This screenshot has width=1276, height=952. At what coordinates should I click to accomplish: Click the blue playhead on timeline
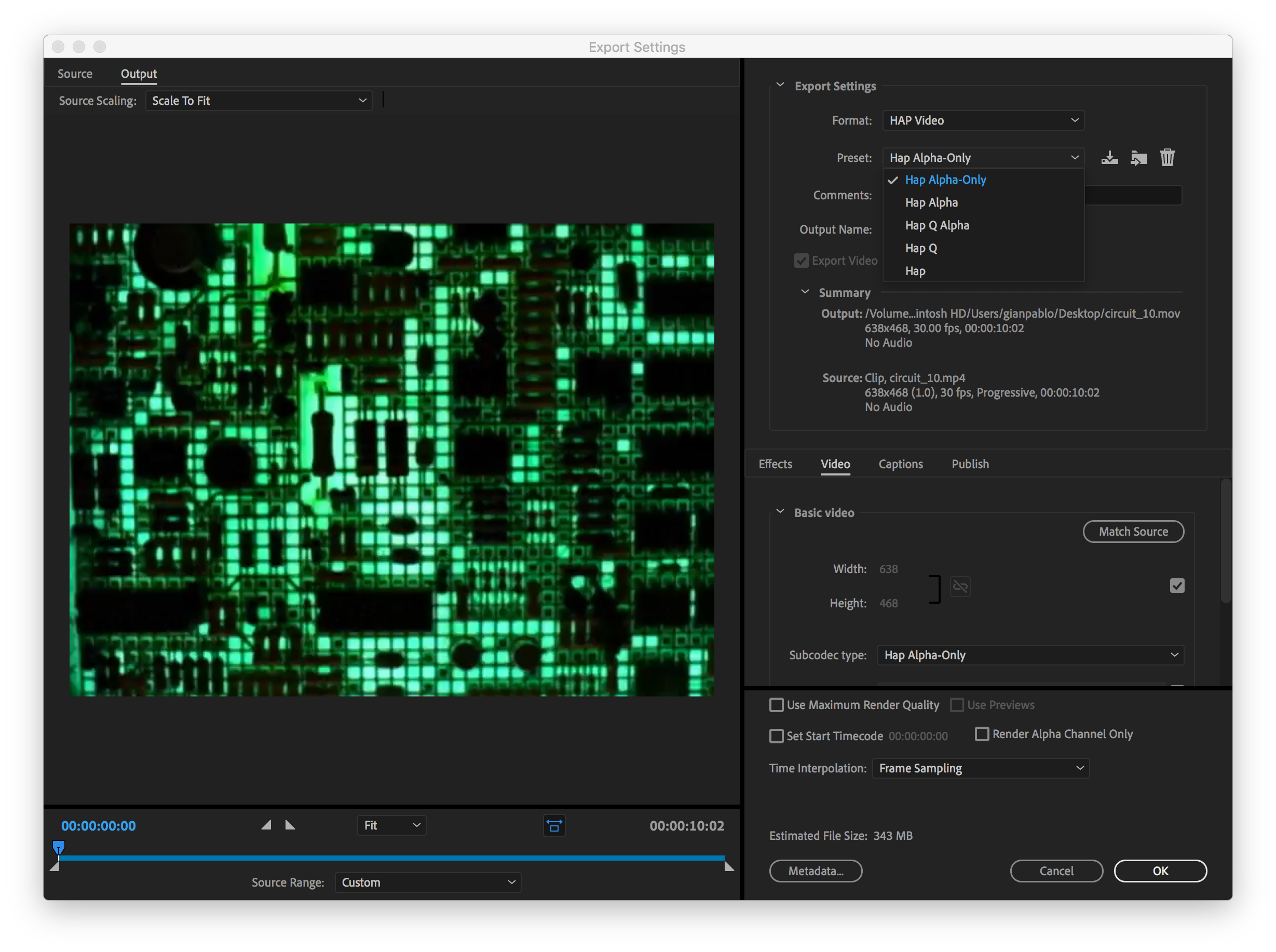click(x=58, y=847)
